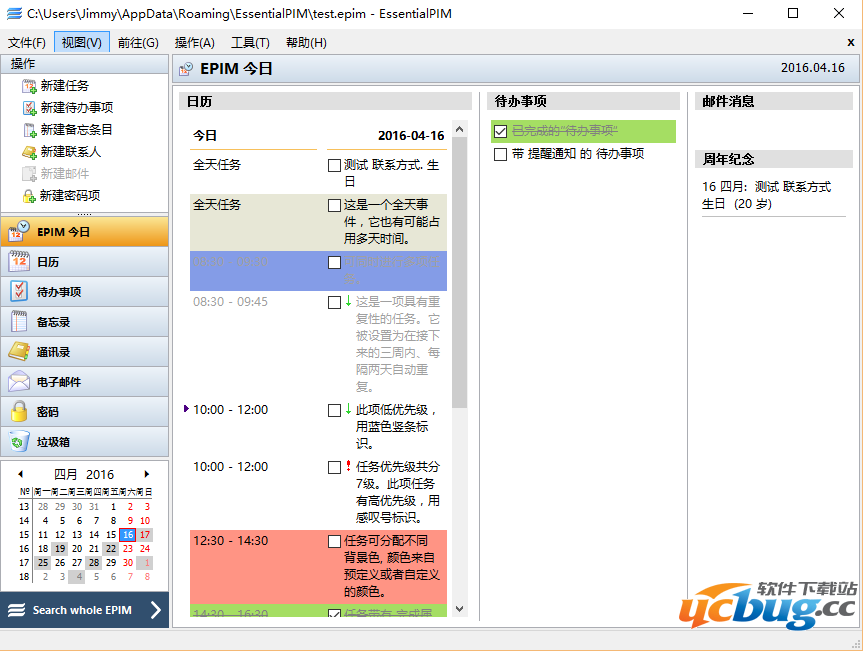Expand the Search whole EPIM chevron

155,610
